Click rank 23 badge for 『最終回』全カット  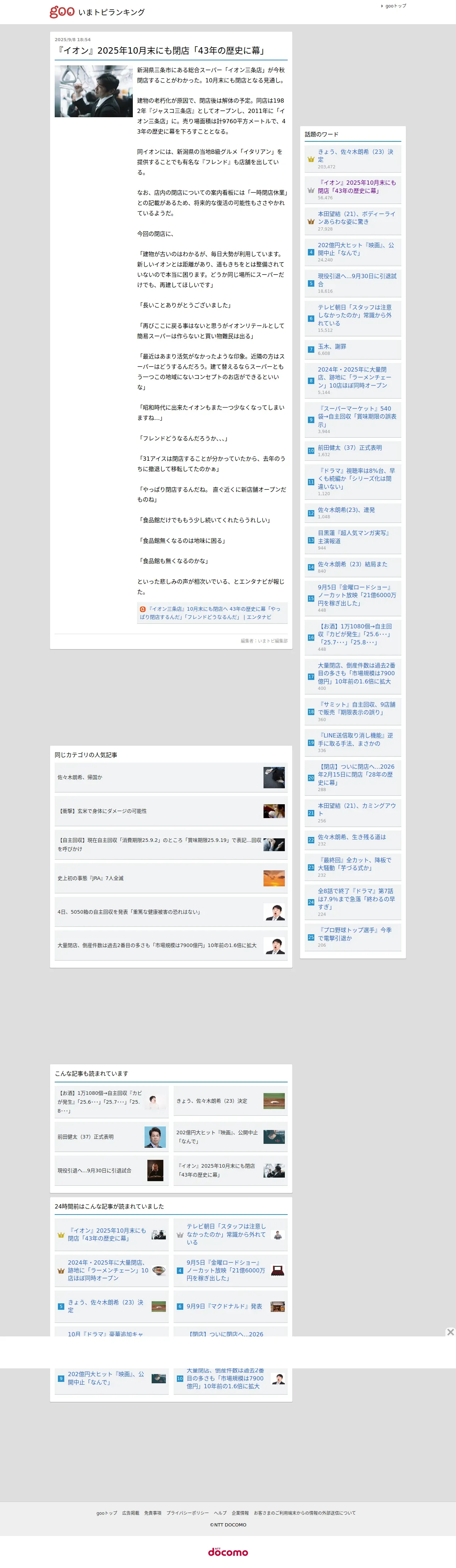click(x=311, y=867)
